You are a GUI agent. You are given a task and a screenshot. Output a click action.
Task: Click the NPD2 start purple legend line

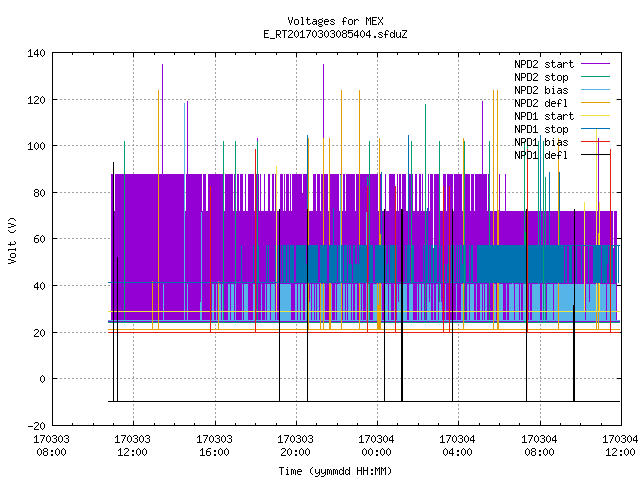point(595,64)
